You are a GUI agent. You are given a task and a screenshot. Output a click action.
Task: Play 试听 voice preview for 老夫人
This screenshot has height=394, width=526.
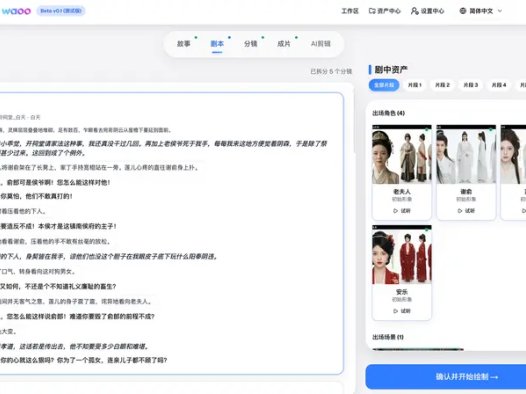tap(402, 211)
